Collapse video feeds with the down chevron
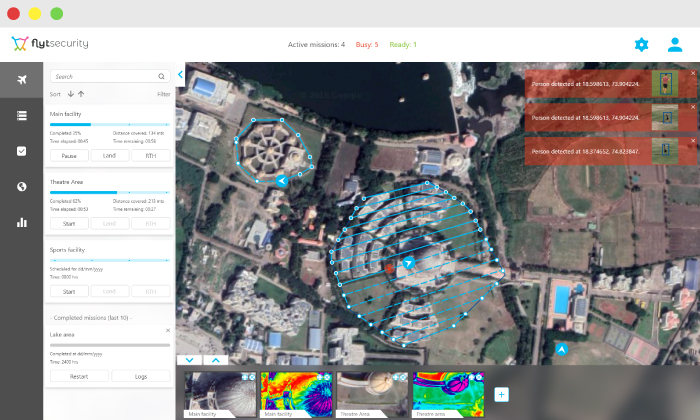Viewport: 700px width, 420px height. tap(189, 360)
